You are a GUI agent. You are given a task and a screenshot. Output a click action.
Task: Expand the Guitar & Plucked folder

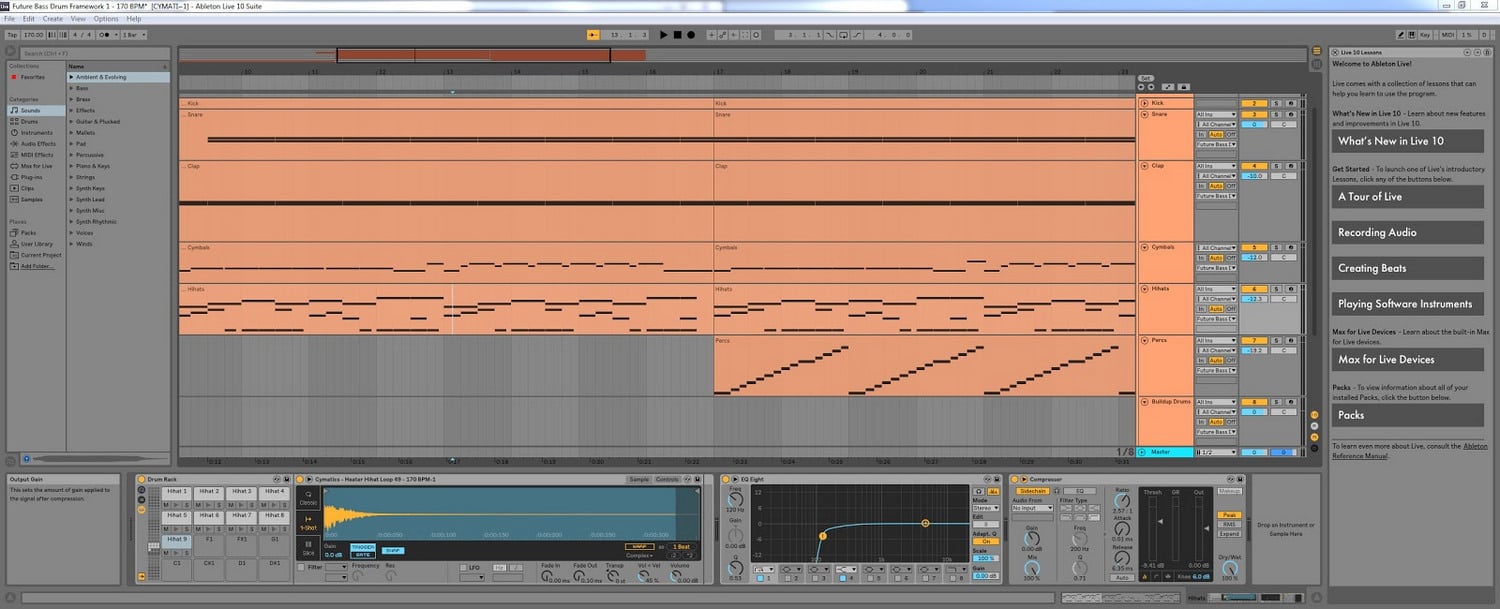coord(71,122)
